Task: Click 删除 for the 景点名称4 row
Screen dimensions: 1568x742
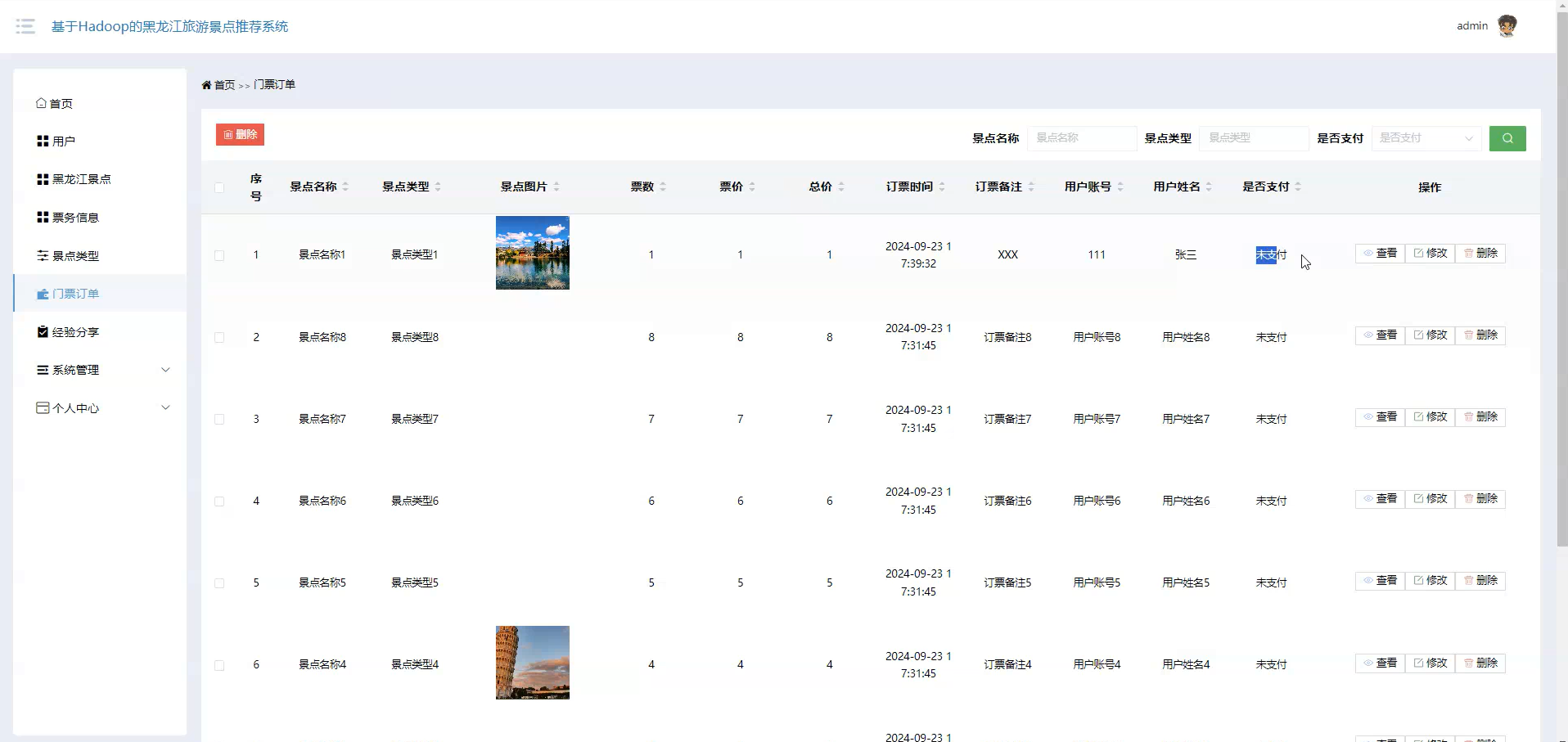Action: tap(1480, 663)
